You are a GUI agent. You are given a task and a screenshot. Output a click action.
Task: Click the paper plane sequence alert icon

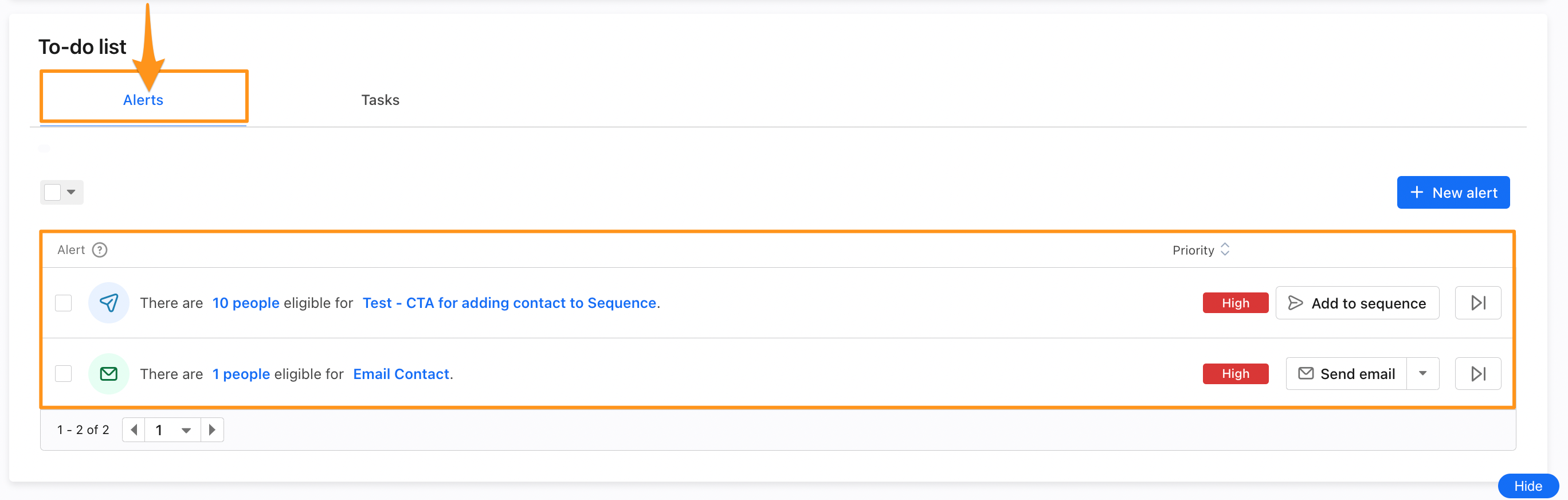pyautogui.click(x=109, y=303)
